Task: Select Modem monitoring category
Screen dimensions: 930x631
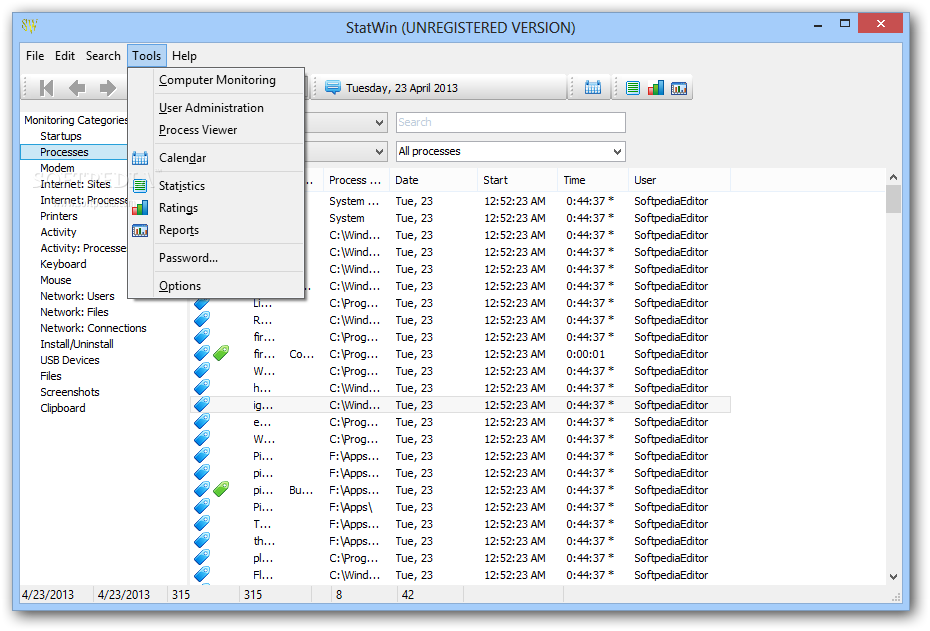Action: coord(57,168)
